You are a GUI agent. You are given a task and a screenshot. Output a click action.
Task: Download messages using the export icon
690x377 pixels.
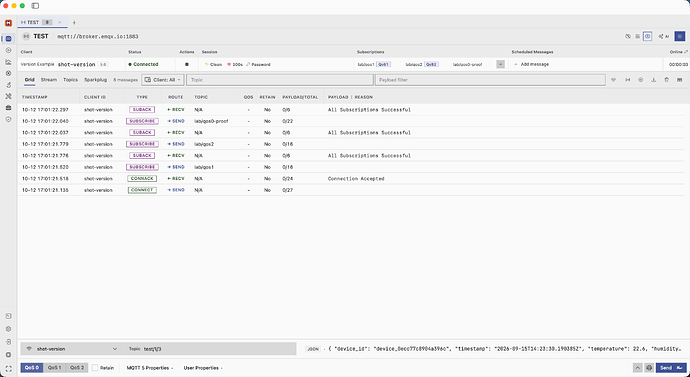pos(653,80)
